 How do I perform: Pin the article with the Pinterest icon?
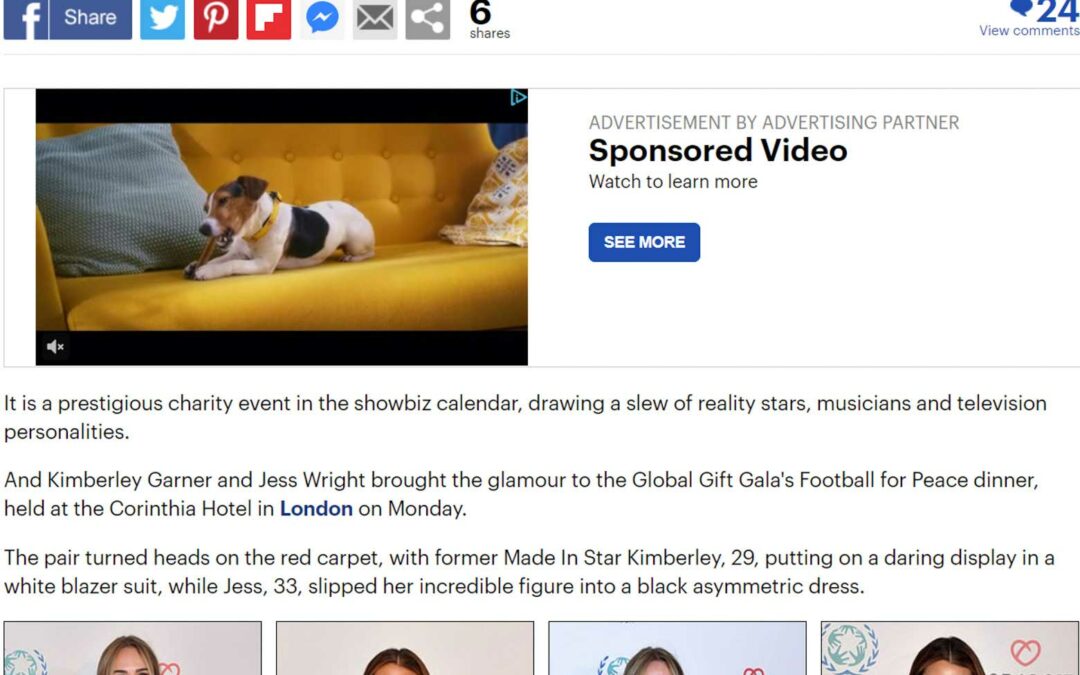click(x=216, y=19)
